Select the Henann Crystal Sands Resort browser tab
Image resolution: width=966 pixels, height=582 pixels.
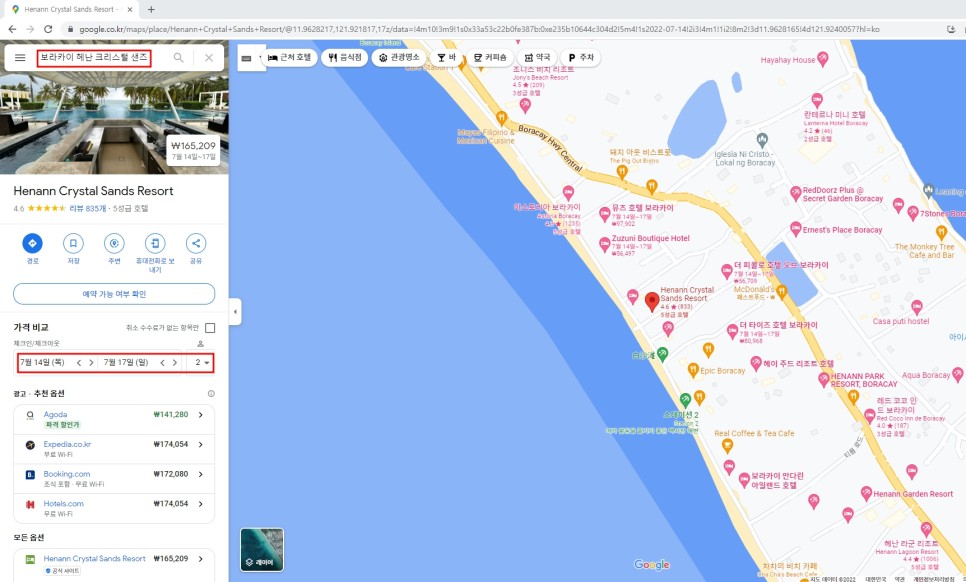tap(70, 9)
